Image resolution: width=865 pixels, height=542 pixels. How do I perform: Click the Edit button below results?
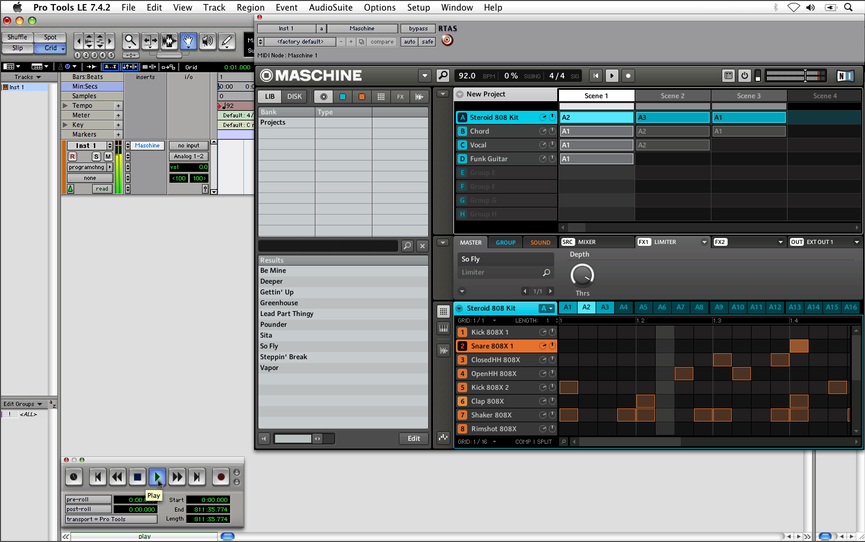413,439
